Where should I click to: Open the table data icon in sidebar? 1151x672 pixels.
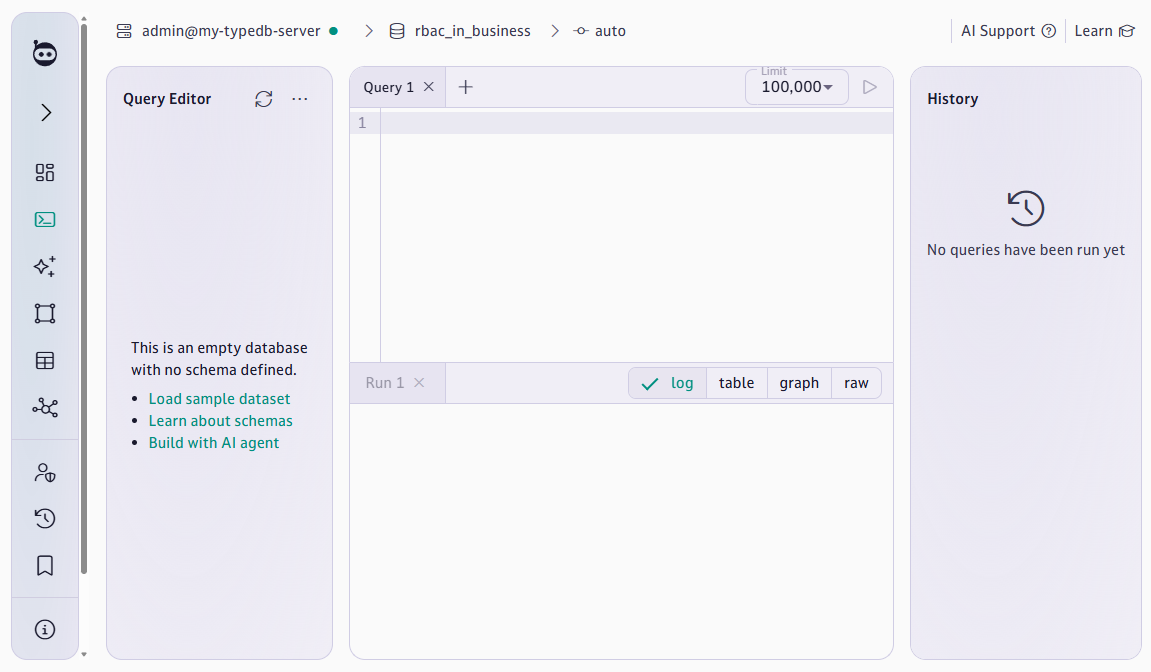tap(45, 361)
